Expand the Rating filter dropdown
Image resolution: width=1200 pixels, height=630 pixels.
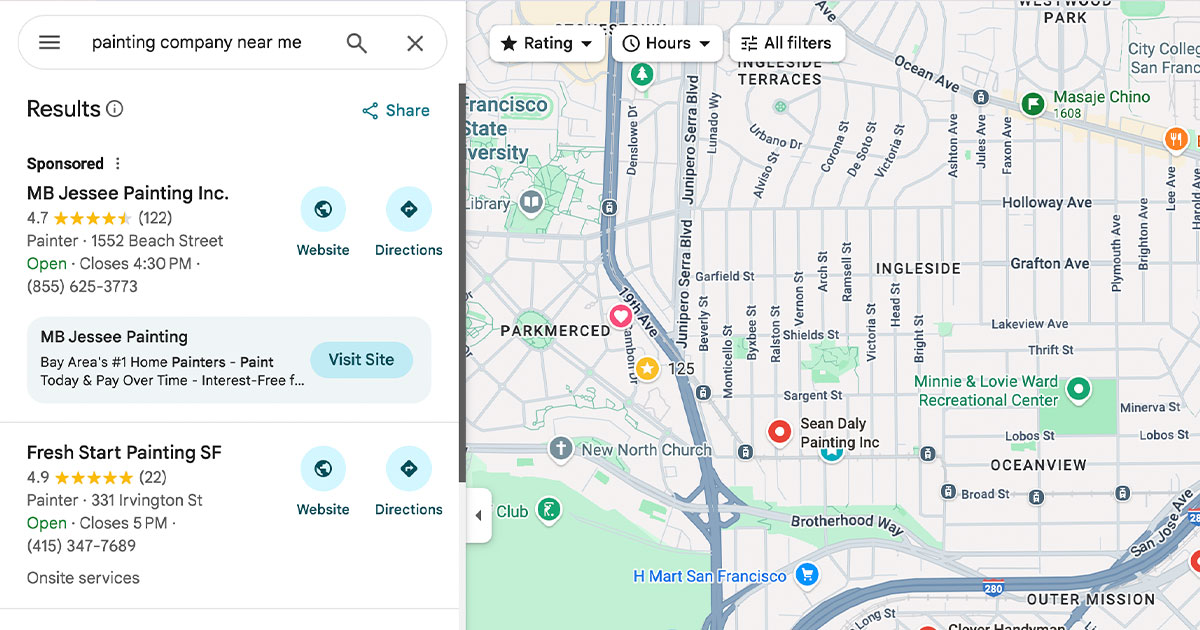[x=547, y=44]
